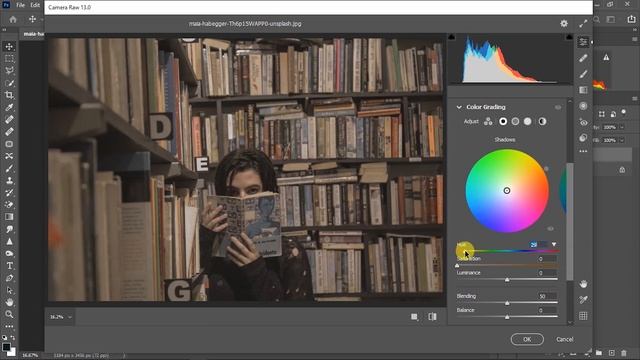
Task: Select Highlights adjust mode
Action: coord(527,121)
